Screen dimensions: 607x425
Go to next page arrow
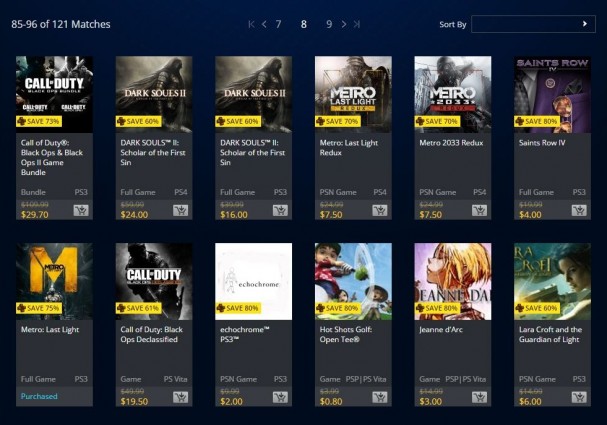coord(344,24)
